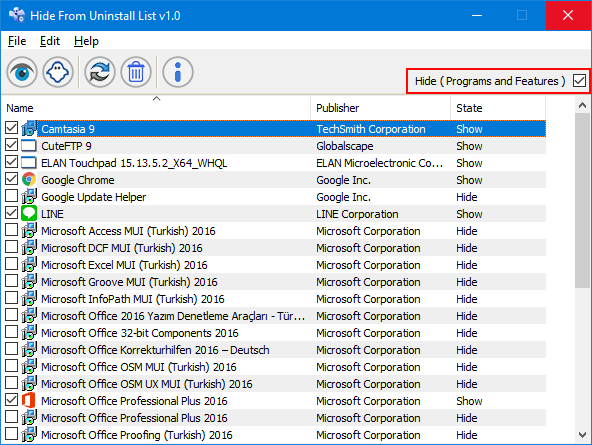
Task: Sort by the State column header
Action: [x=498, y=108]
